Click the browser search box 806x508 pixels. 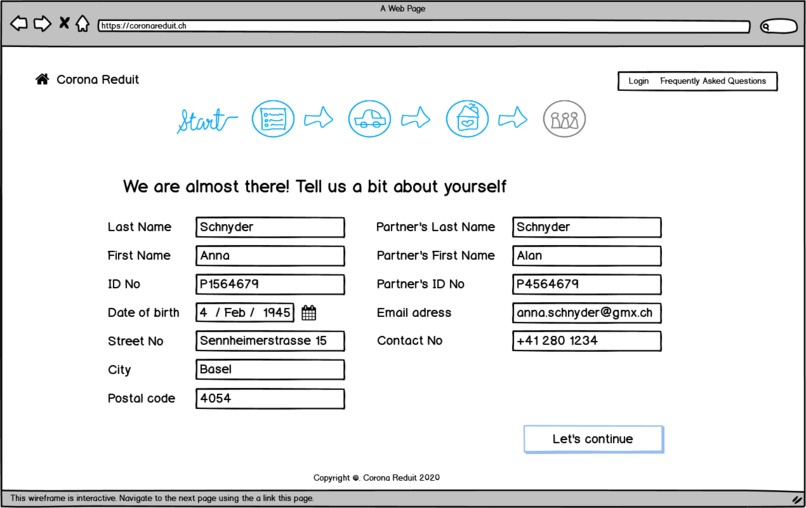point(779,26)
